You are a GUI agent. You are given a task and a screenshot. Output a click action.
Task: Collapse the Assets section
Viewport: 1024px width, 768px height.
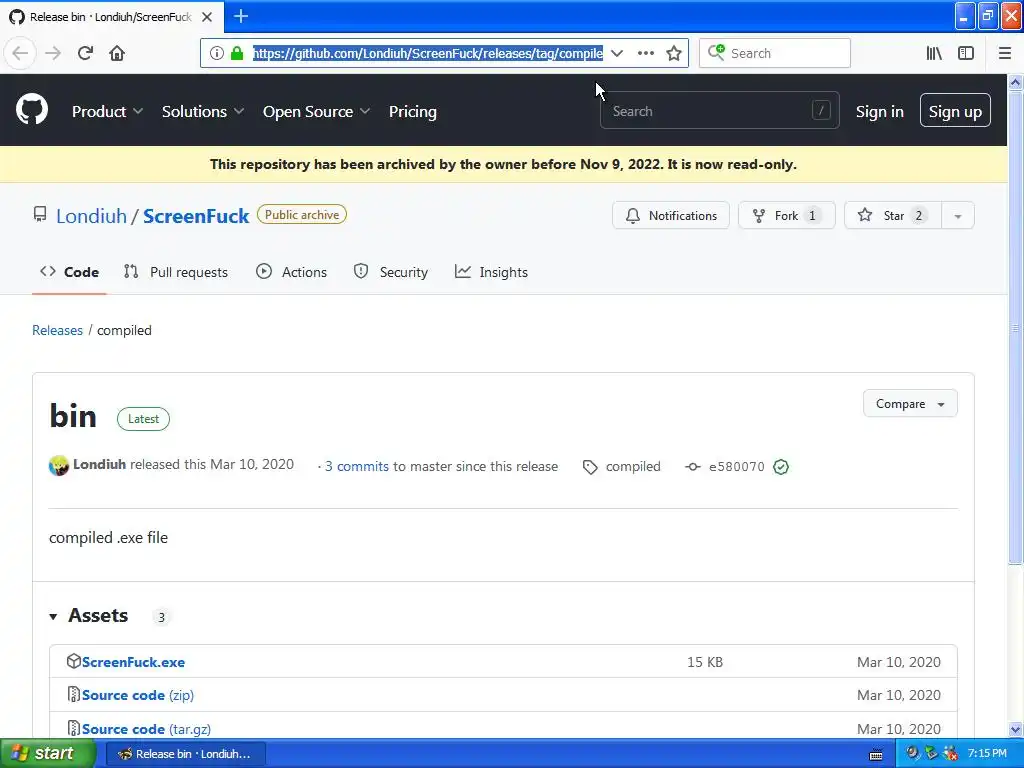coord(54,616)
